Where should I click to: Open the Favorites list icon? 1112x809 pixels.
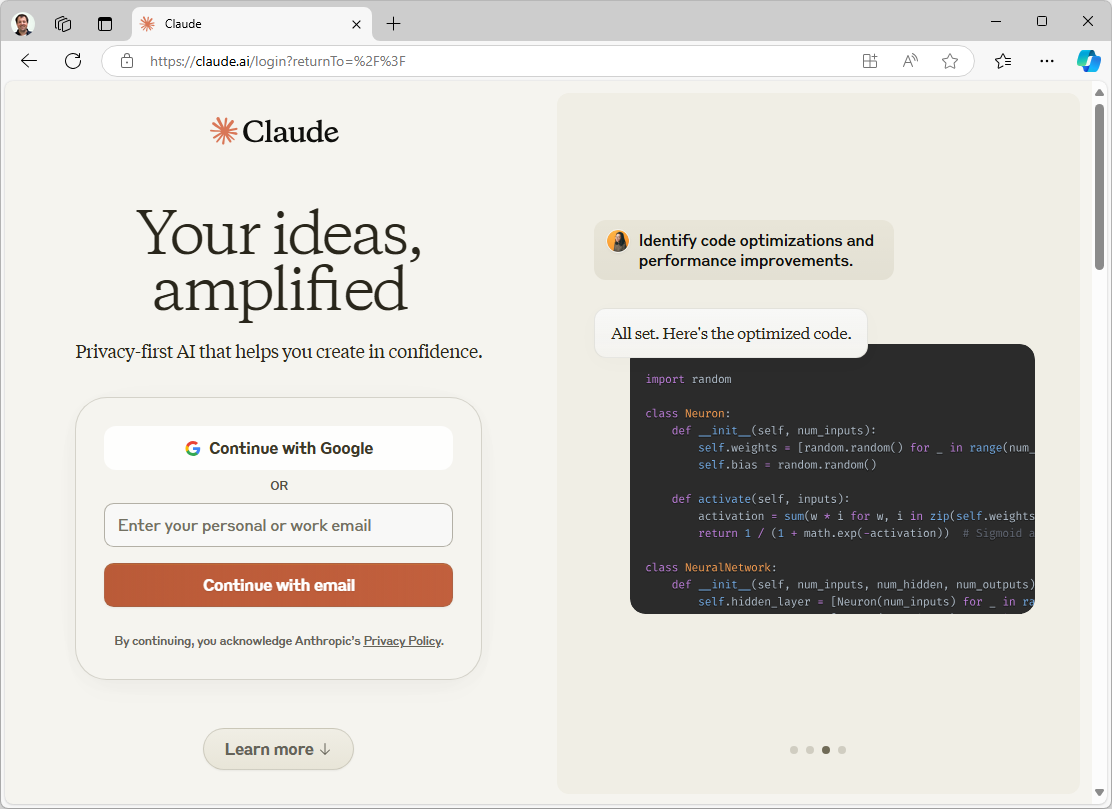click(x=1003, y=61)
